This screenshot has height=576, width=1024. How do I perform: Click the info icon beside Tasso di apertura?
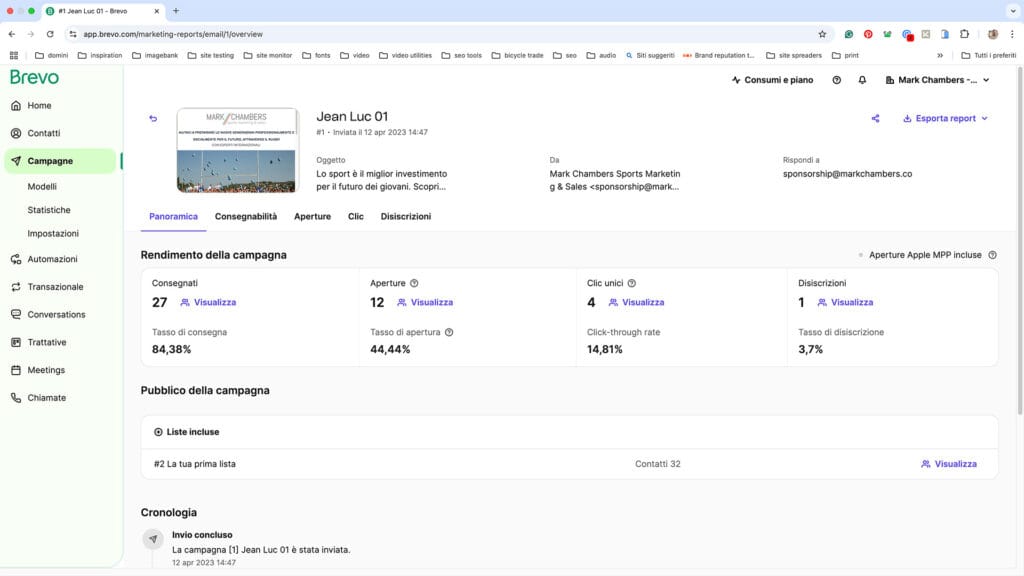point(449,332)
